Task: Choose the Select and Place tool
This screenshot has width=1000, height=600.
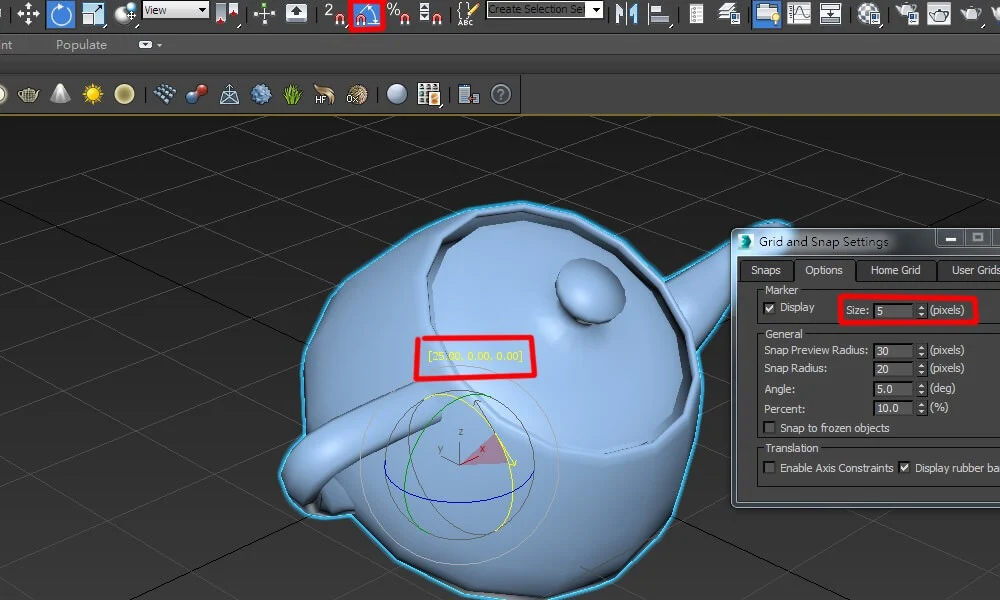Action: coord(126,13)
